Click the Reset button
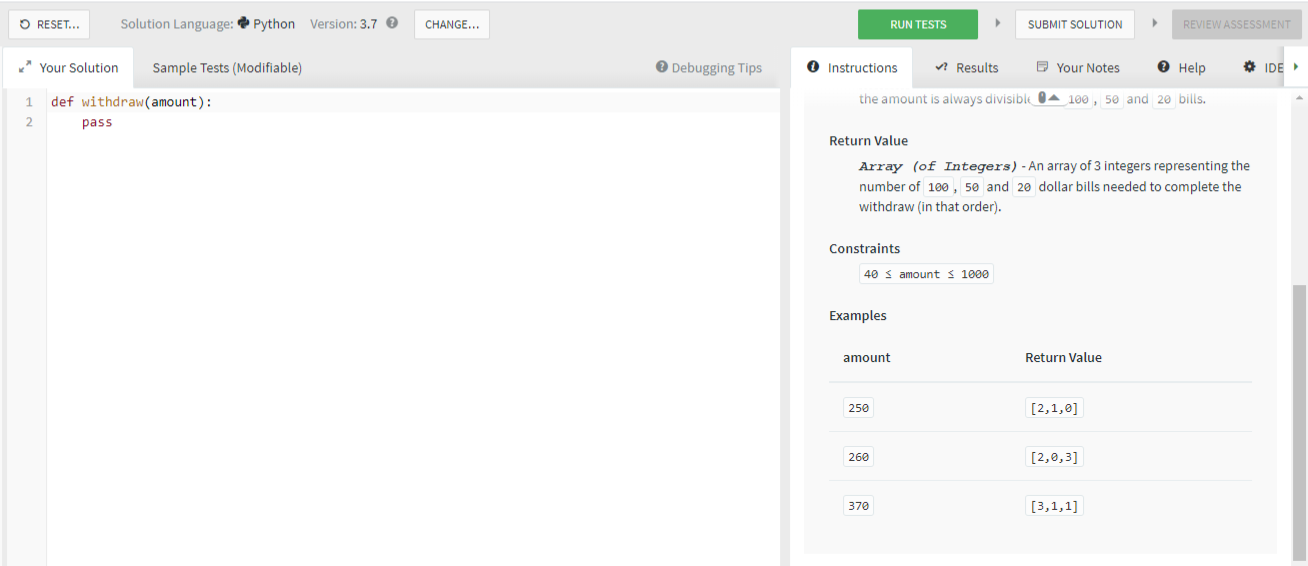The height and width of the screenshot is (566, 1308). (49, 24)
